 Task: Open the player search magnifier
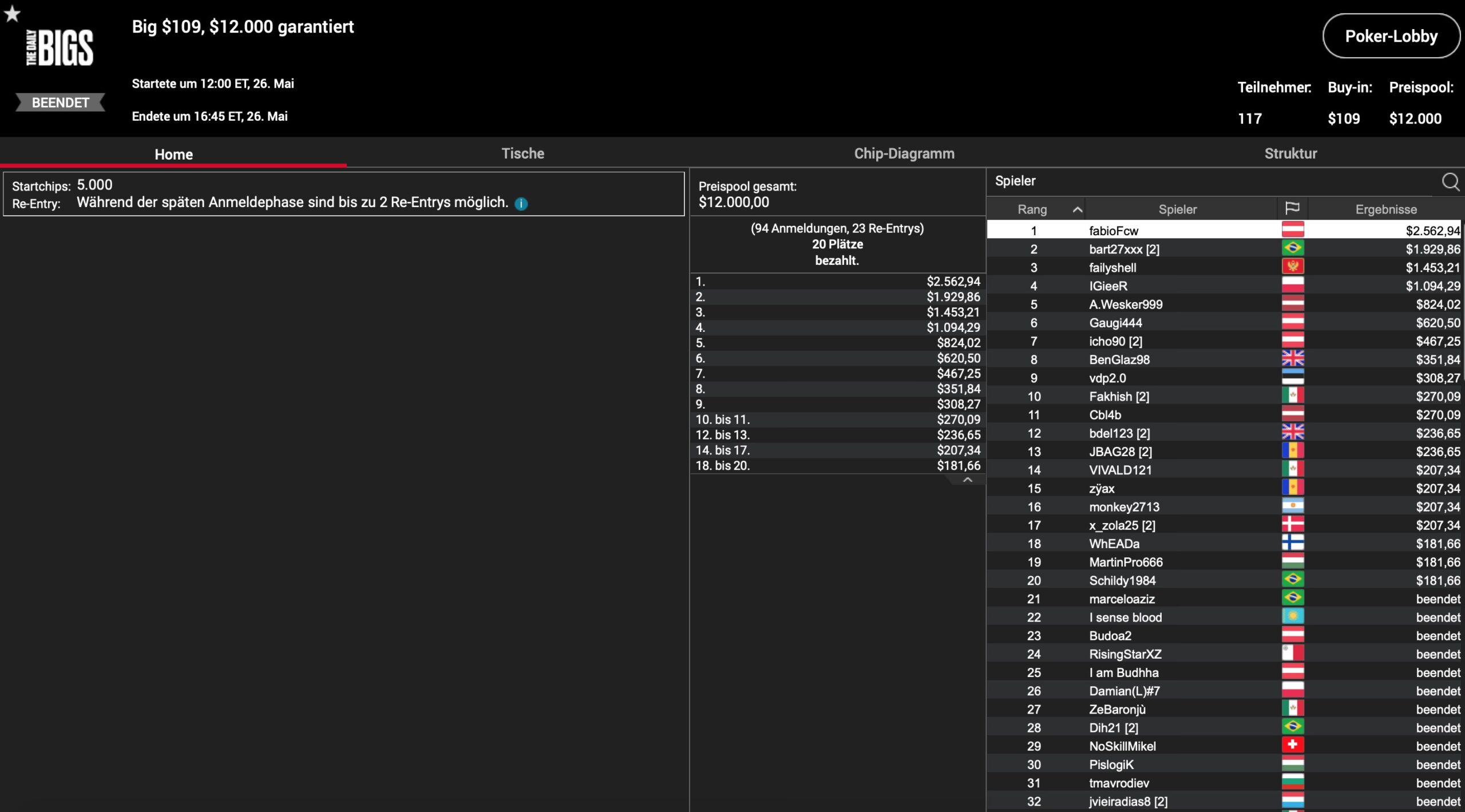click(1450, 182)
